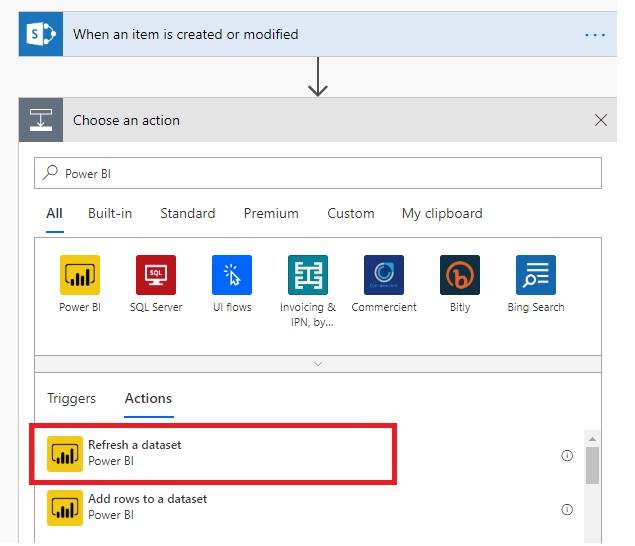Choose Add rows to a dataset action
635x546 pixels.
(308, 508)
